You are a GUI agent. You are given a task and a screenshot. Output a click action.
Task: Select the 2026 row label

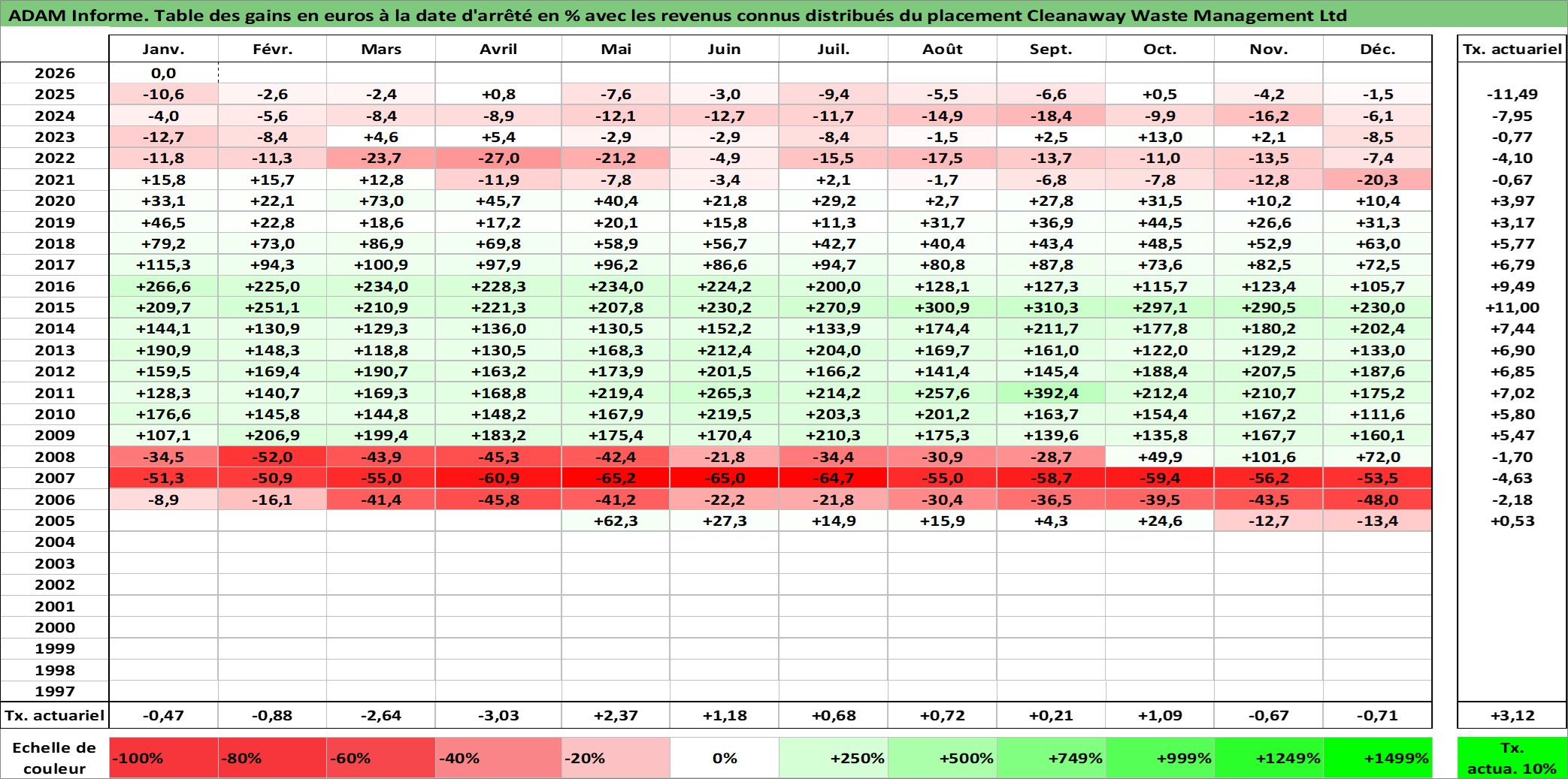pos(55,73)
